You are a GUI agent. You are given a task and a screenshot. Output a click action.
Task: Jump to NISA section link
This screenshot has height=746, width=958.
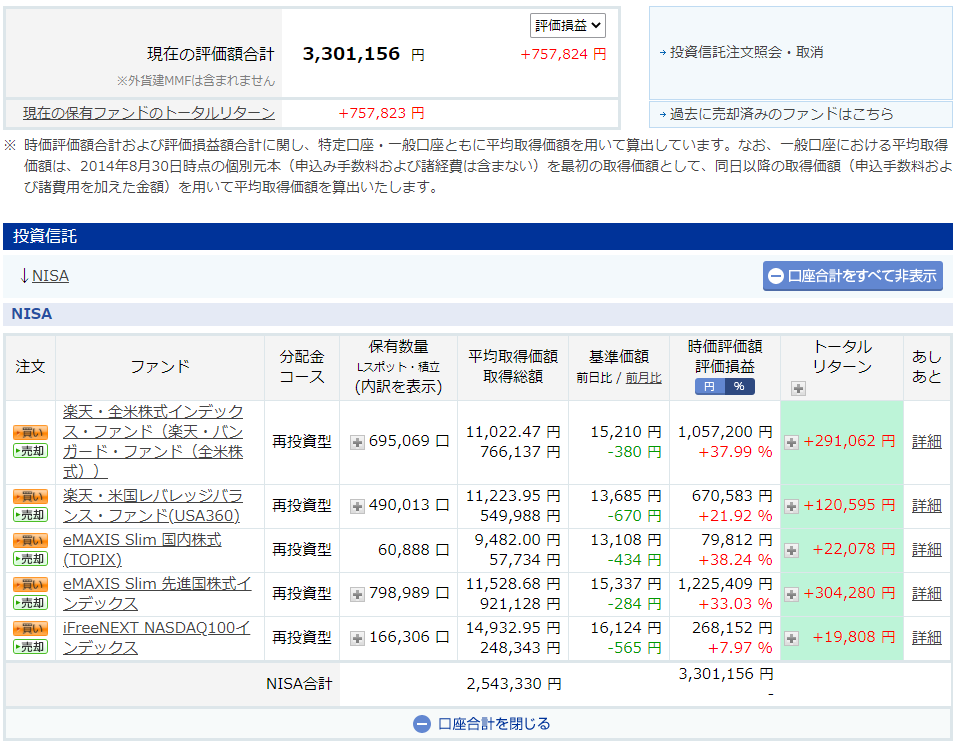pos(50,276)
